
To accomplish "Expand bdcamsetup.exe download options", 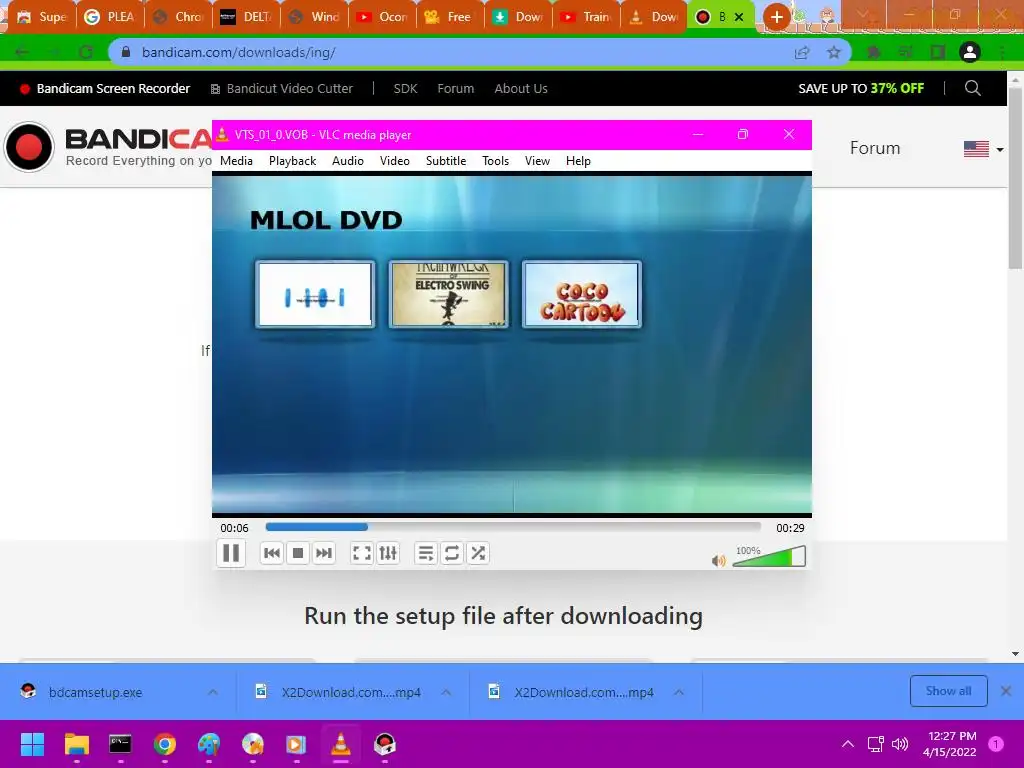I will [213, 692].
